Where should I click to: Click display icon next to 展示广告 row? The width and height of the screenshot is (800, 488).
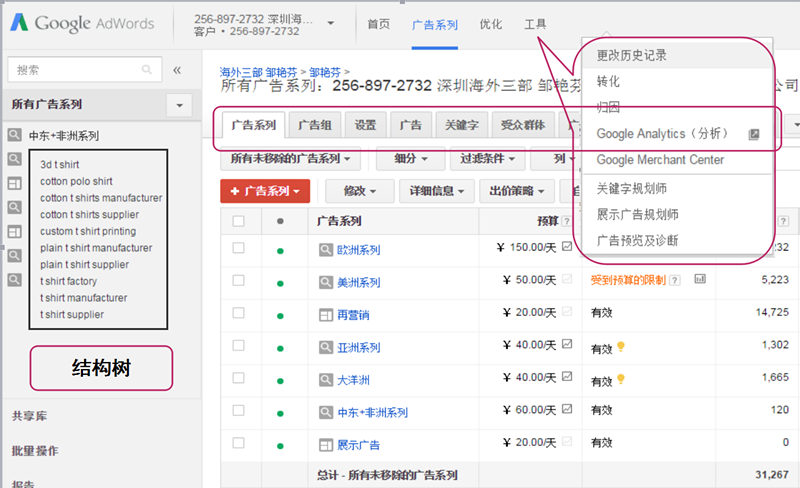pos(326,445)
